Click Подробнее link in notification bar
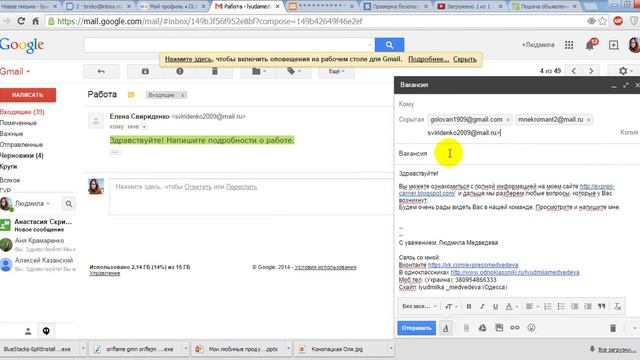The image size is (640, 360). click(428, 59)
